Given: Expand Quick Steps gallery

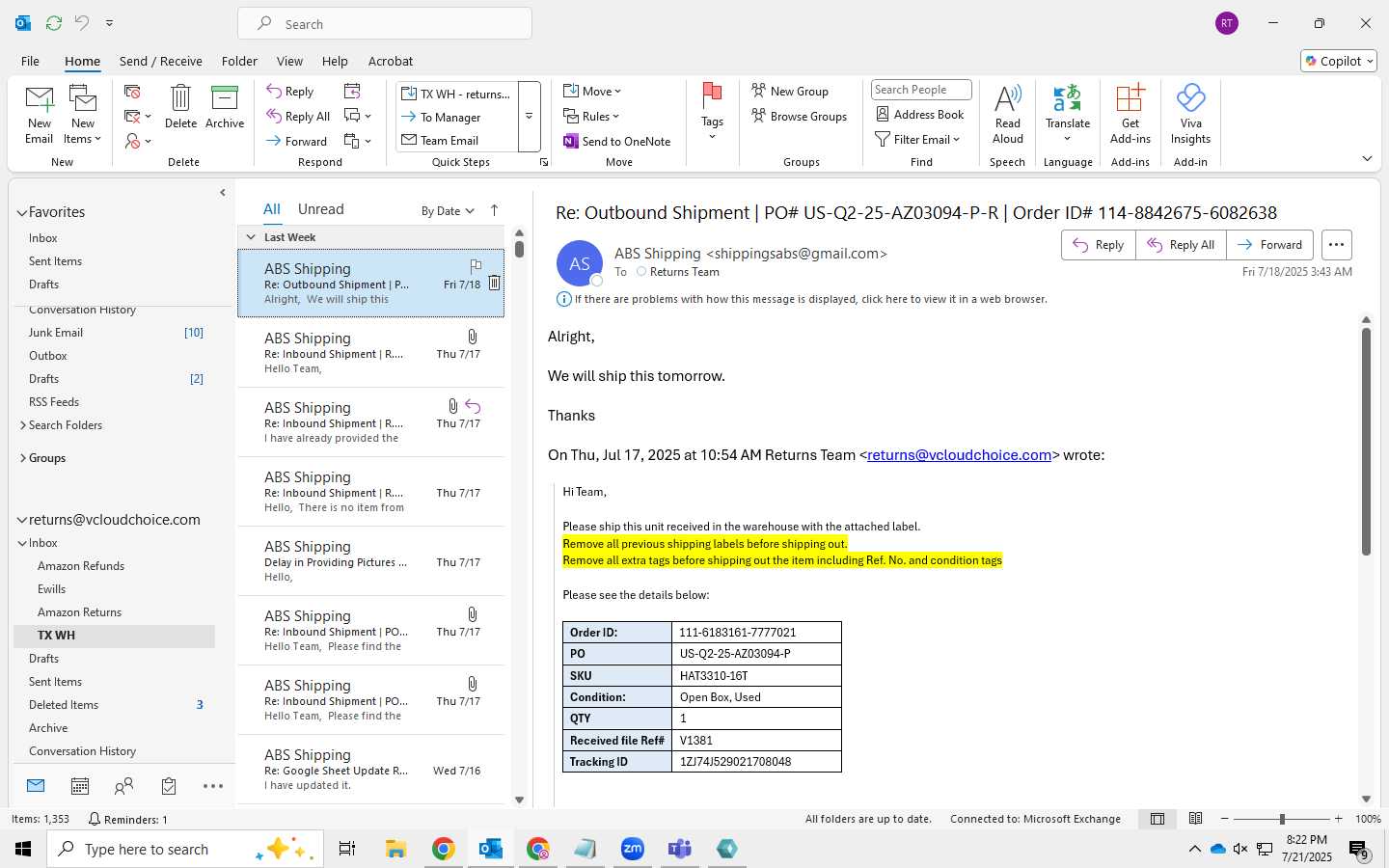Looking at the screenshot, I should pyautogui.click(x=529, y=117).
